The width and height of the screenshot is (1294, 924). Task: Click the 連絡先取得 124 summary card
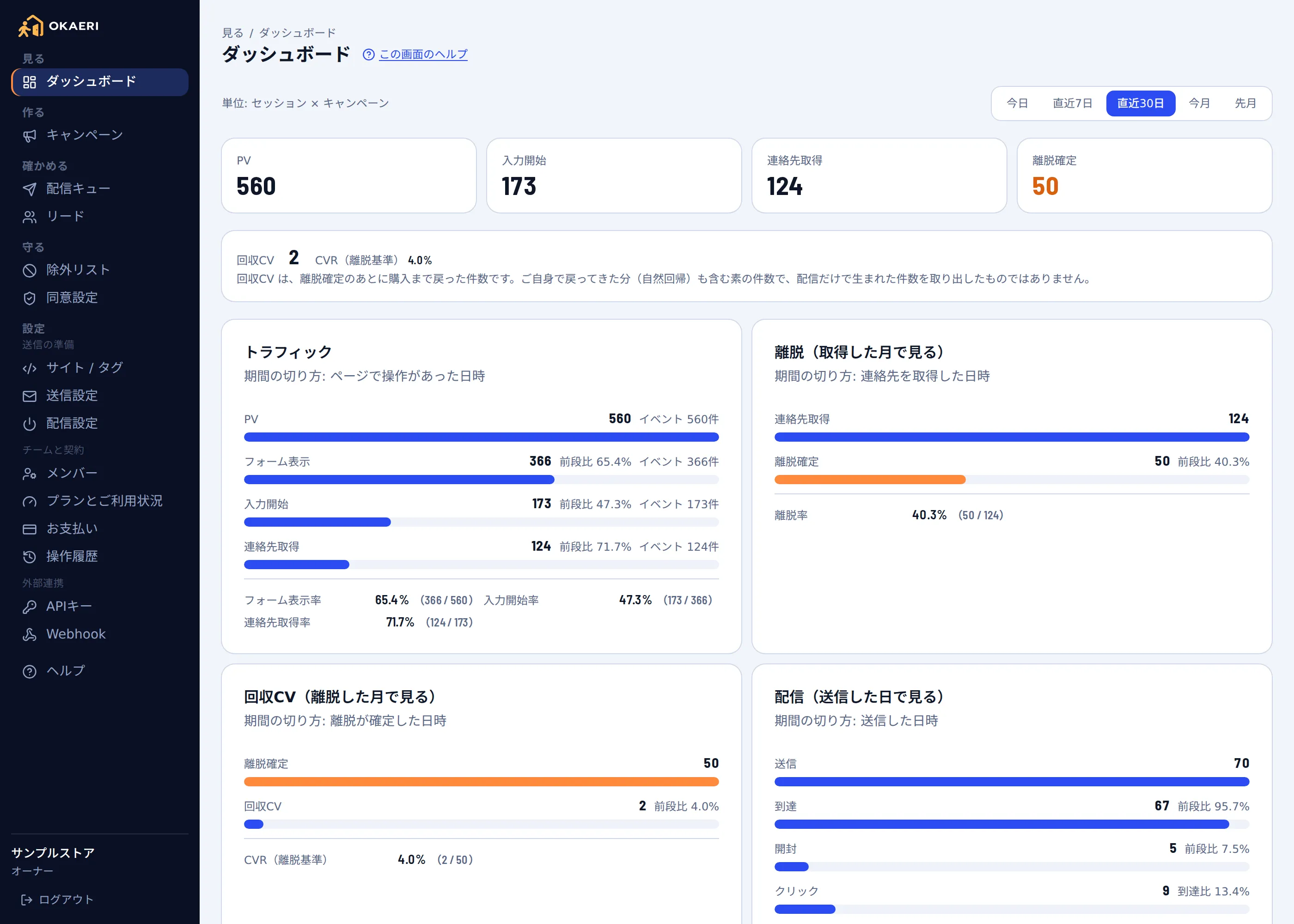[x=879, y=176]
